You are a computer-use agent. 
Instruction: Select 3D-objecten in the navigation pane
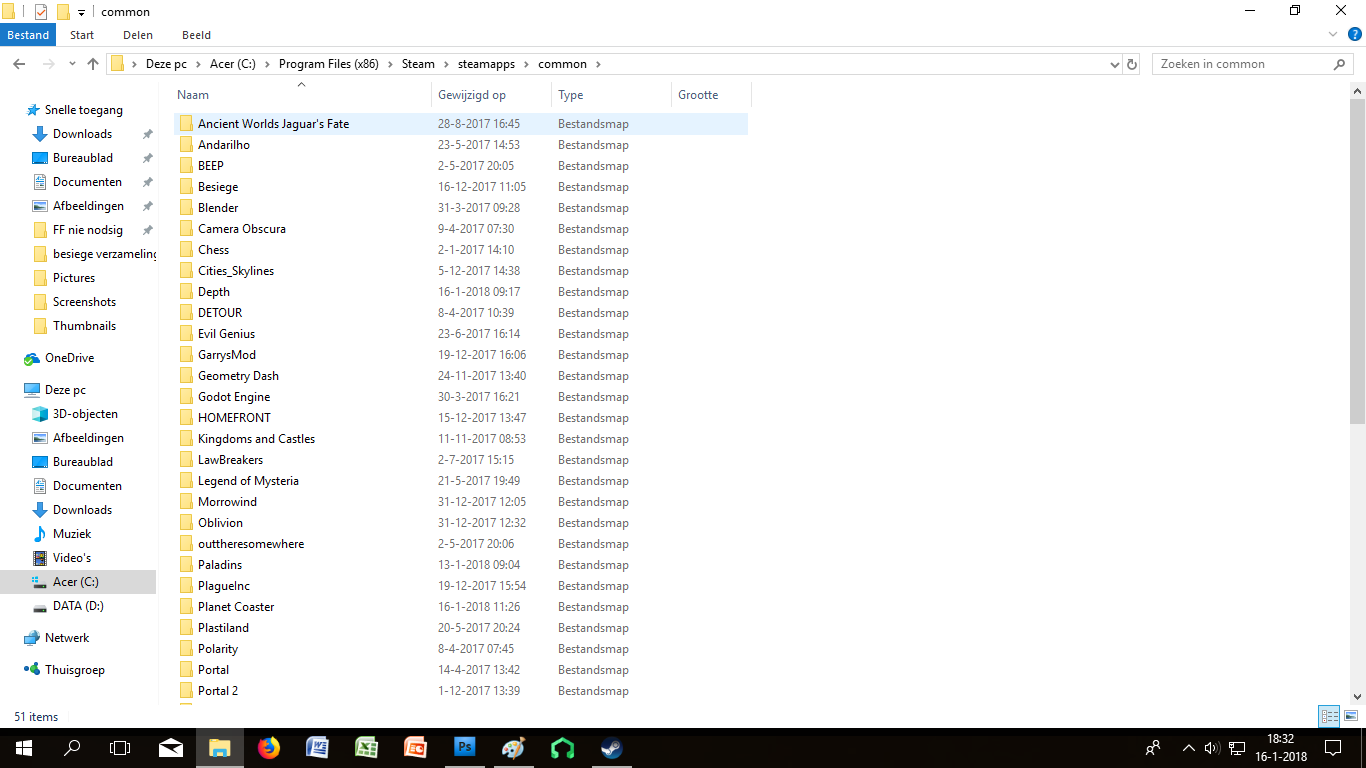[x=85, y=414]
